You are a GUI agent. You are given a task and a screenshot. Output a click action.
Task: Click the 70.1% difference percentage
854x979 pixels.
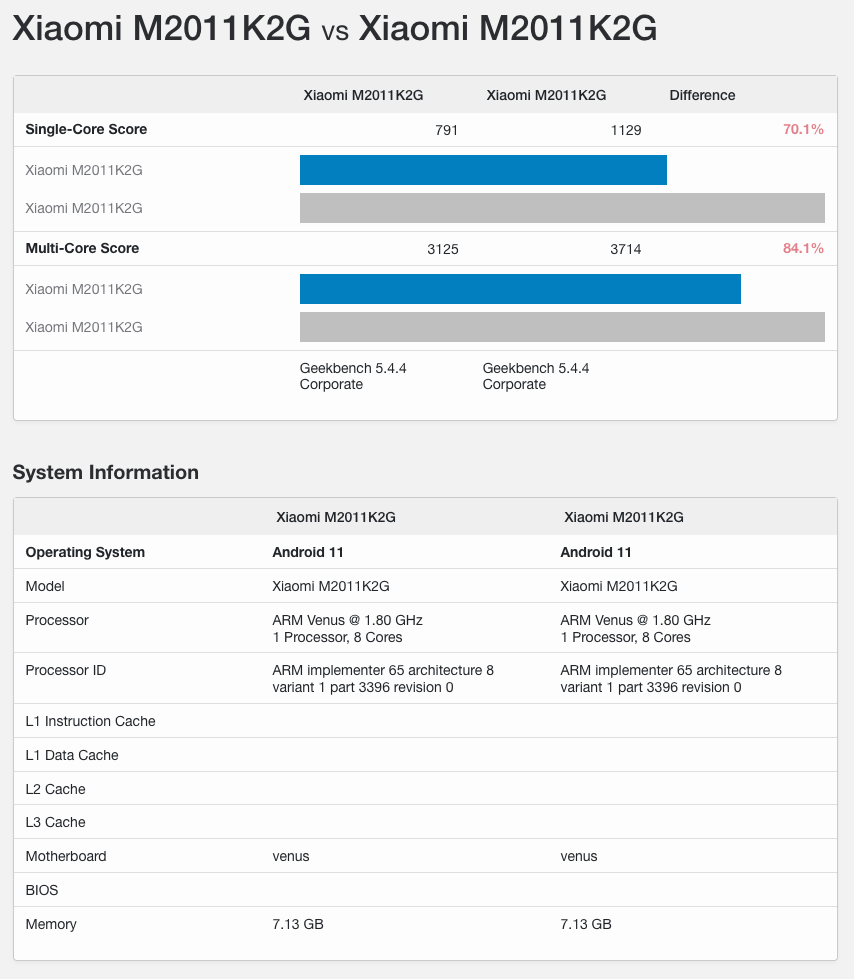tap(803, 129)
